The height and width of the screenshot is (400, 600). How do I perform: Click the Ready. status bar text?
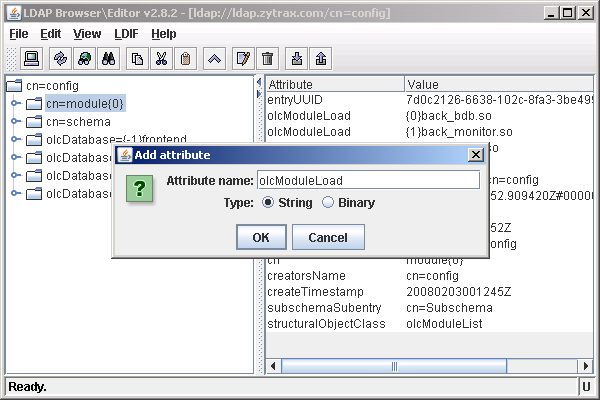[27, 387]
